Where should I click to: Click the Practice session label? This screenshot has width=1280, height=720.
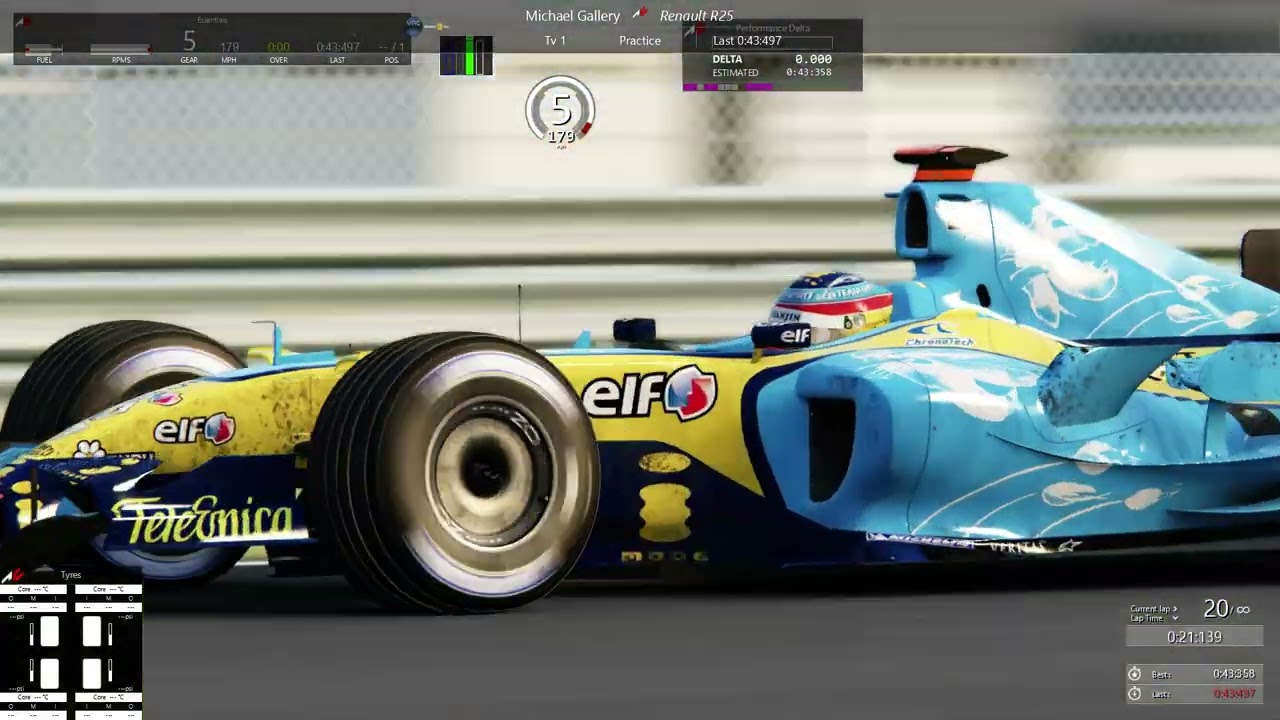coord(640,41)
